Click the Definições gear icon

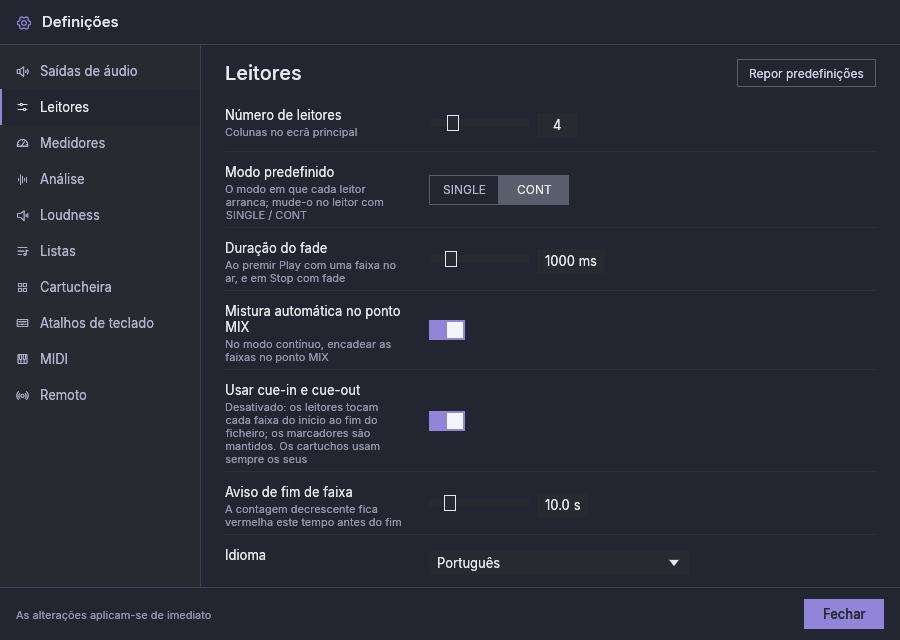(x=24, y=23)
